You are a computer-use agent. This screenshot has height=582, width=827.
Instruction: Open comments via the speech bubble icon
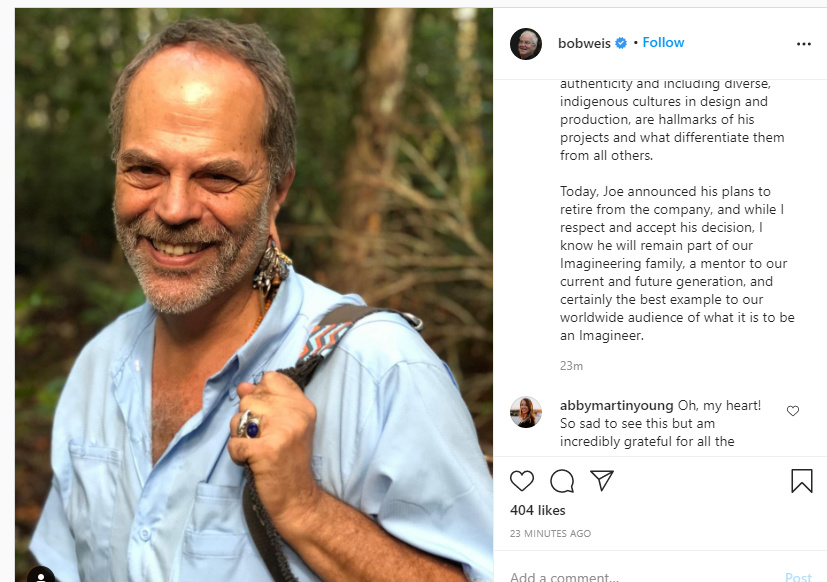point(562,481)
